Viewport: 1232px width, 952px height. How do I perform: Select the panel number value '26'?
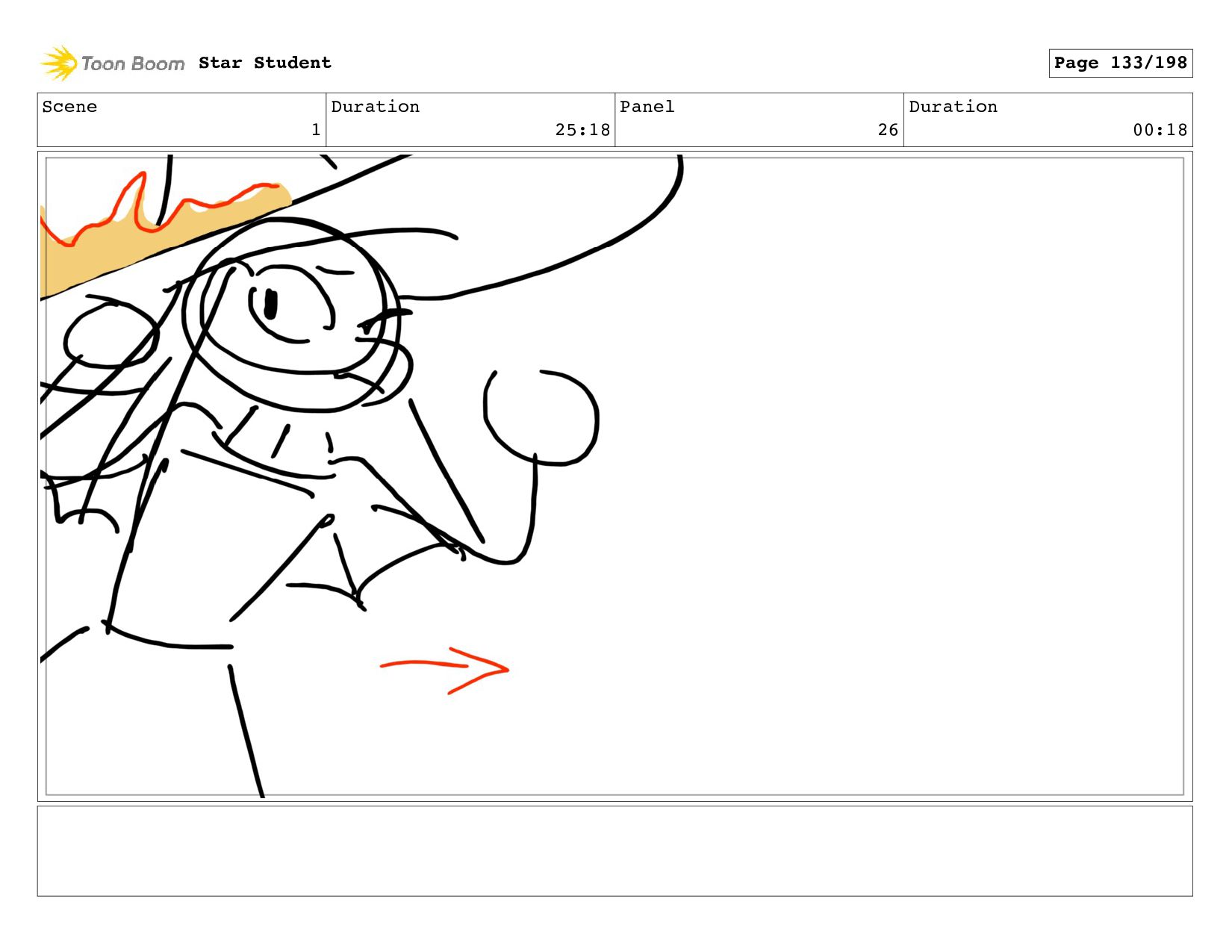pyautogui.click(x=888, y=130)
